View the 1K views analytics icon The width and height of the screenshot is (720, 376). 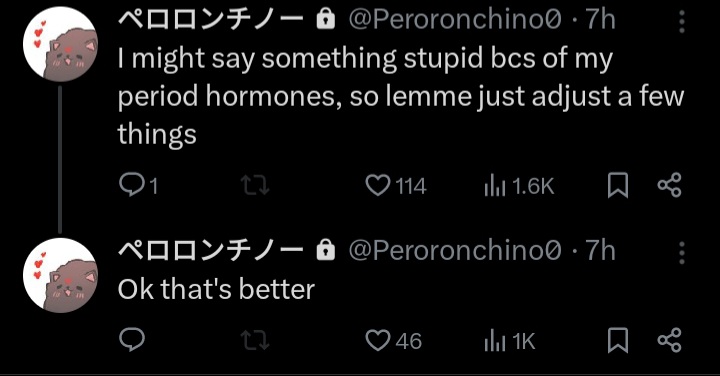coord(495,342)
